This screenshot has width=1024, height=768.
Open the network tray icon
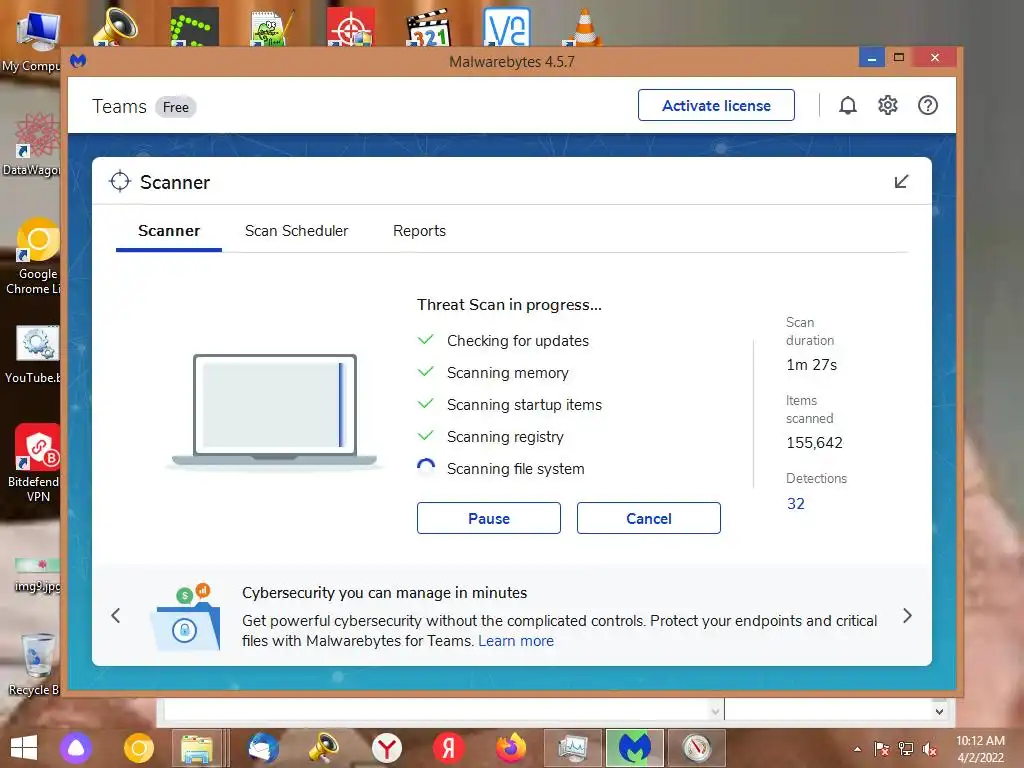point(906,748)
